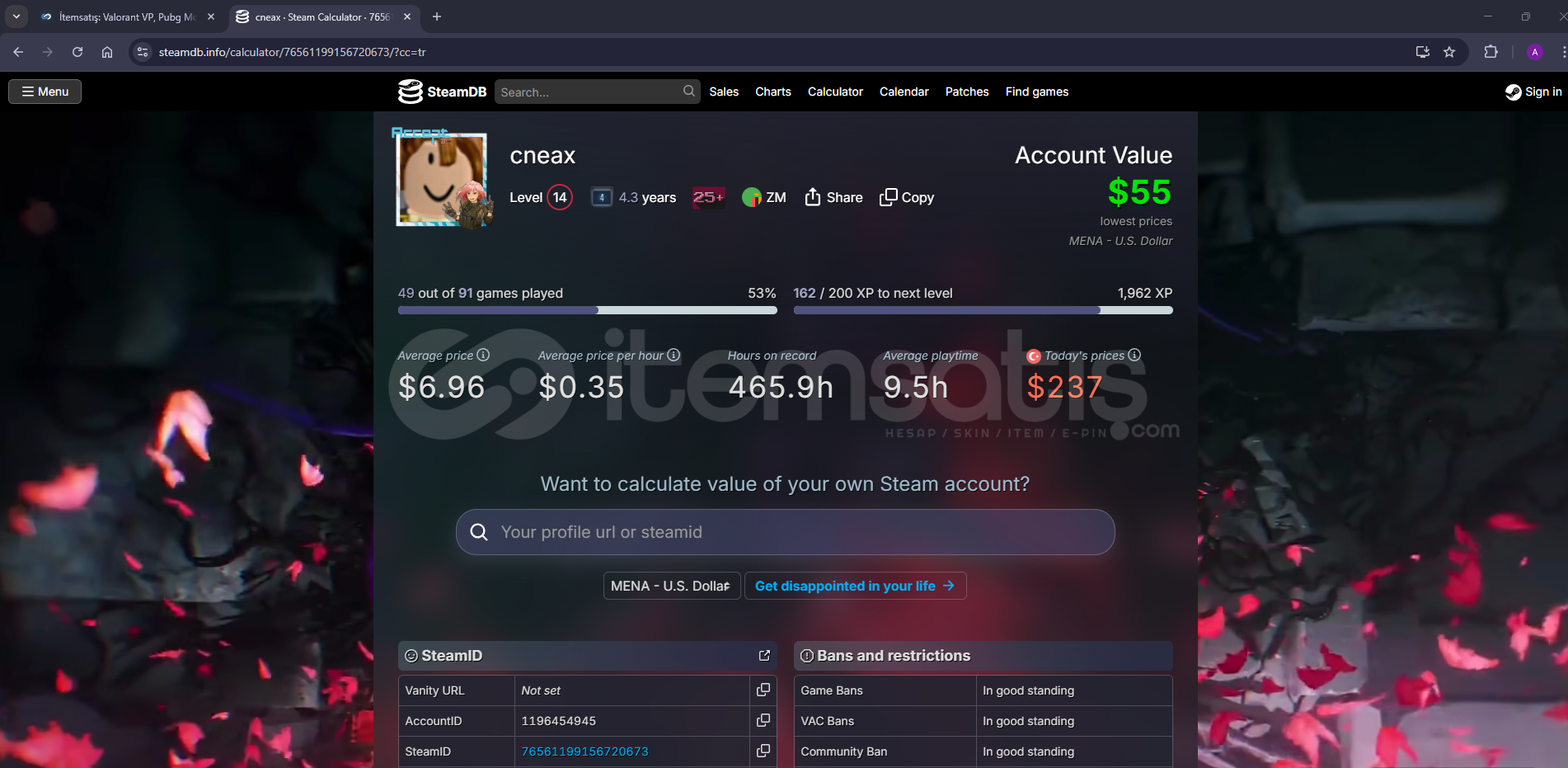View site information icon in address bar
This screenshot has width=1568, height=768.
143,52
